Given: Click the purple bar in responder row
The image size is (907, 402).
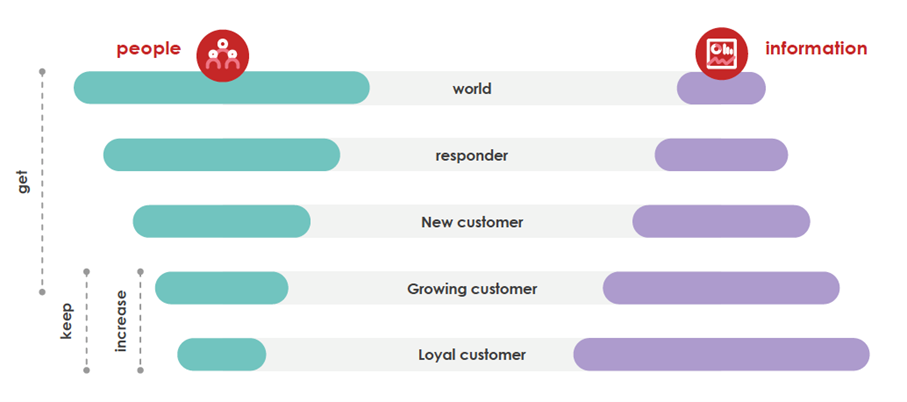Looking at the screenshot, I should click(x=721, y=155).
